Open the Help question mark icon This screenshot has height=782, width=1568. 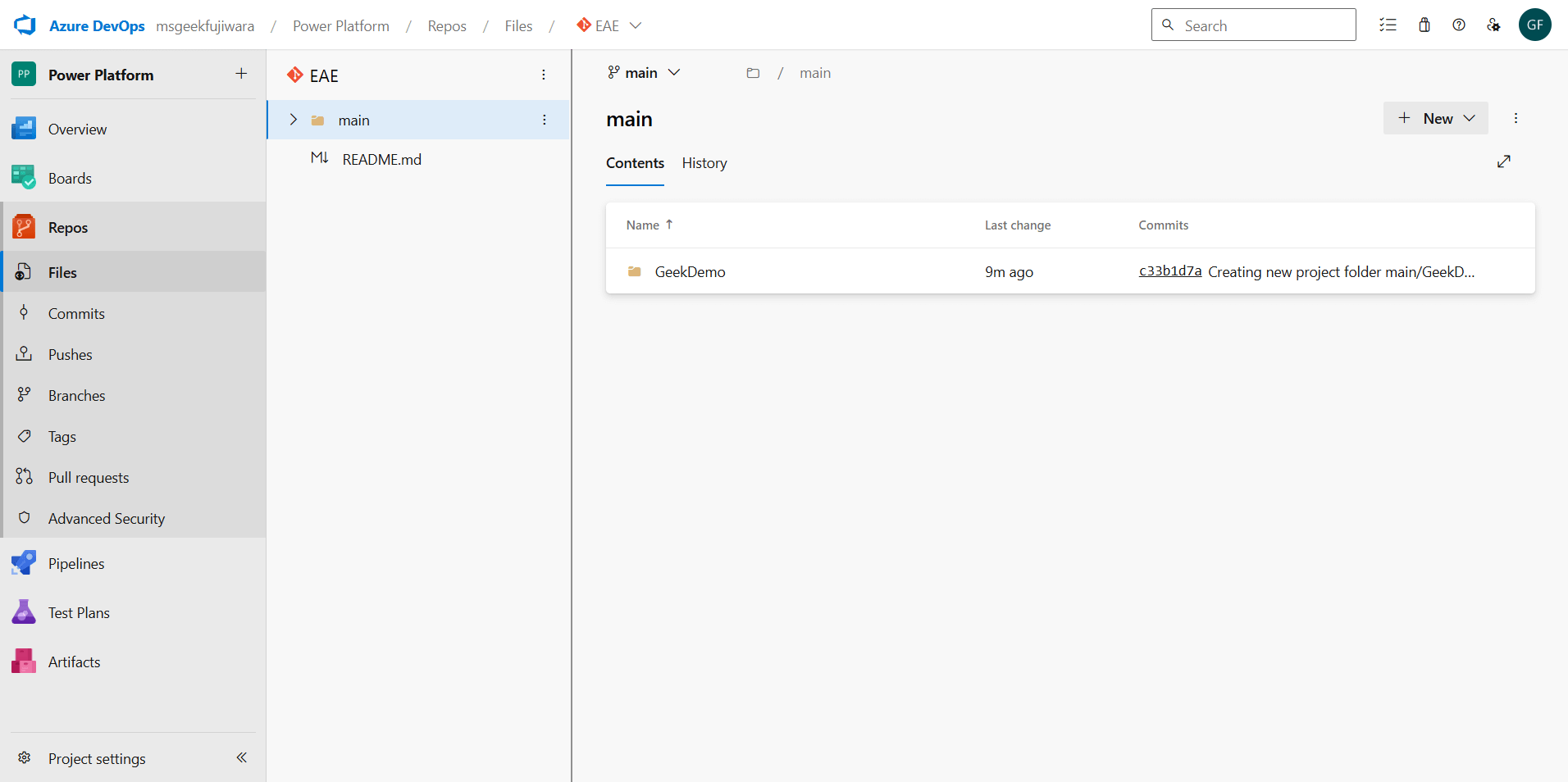point(1459,25)
